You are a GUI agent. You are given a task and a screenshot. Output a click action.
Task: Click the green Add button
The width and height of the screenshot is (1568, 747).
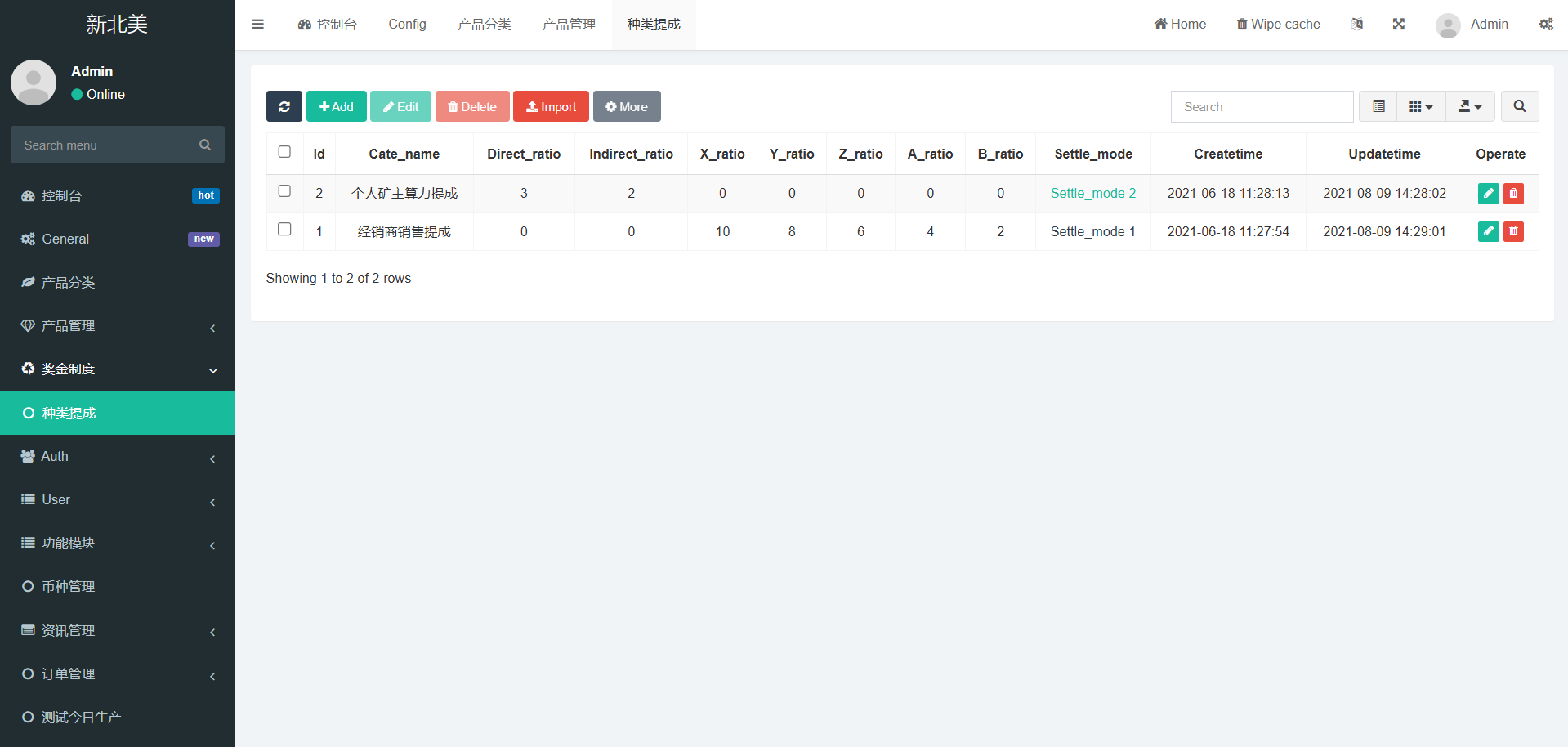[x=336, y=106]
